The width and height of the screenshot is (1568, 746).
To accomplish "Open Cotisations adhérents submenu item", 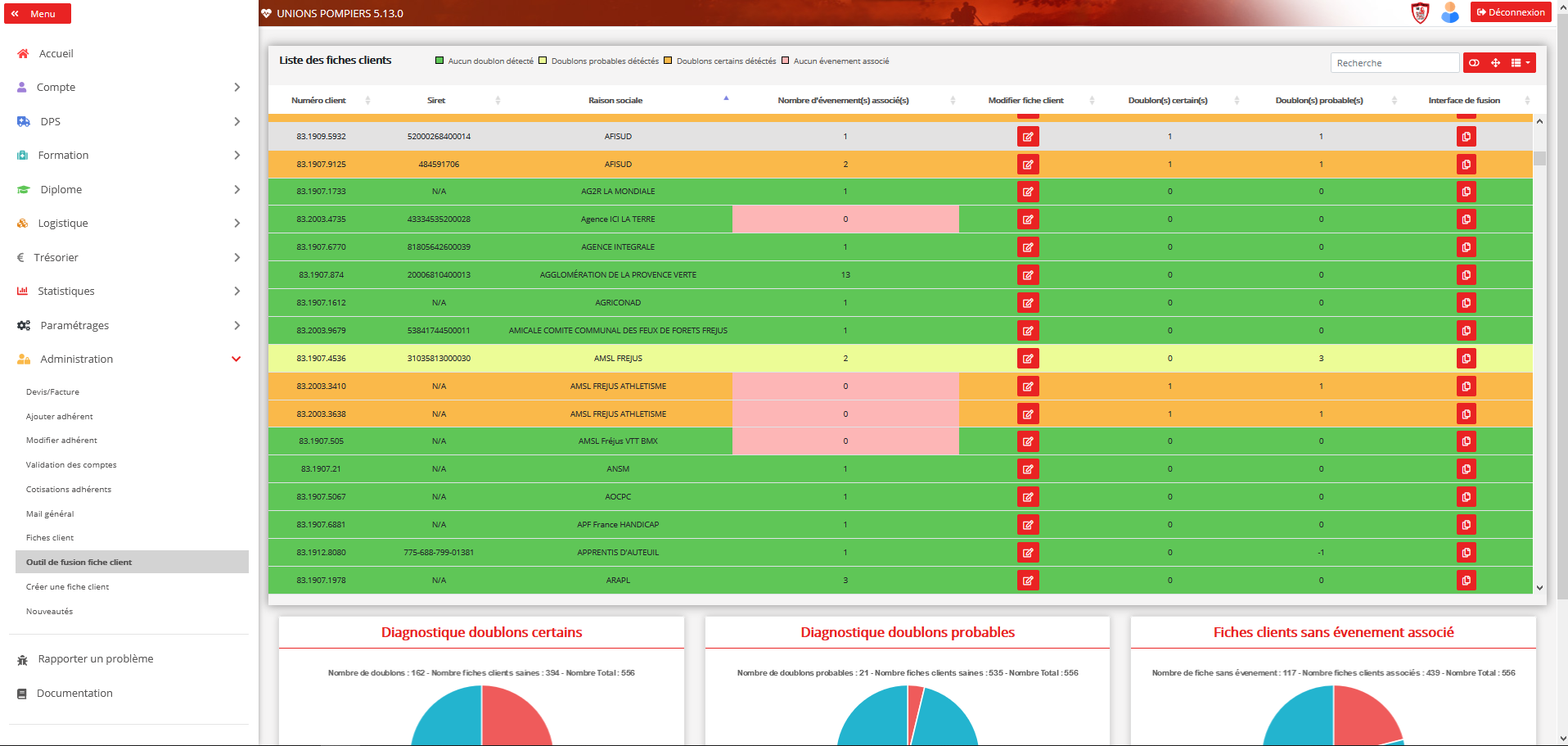I will pyautogui.click(x=69, y=490).
